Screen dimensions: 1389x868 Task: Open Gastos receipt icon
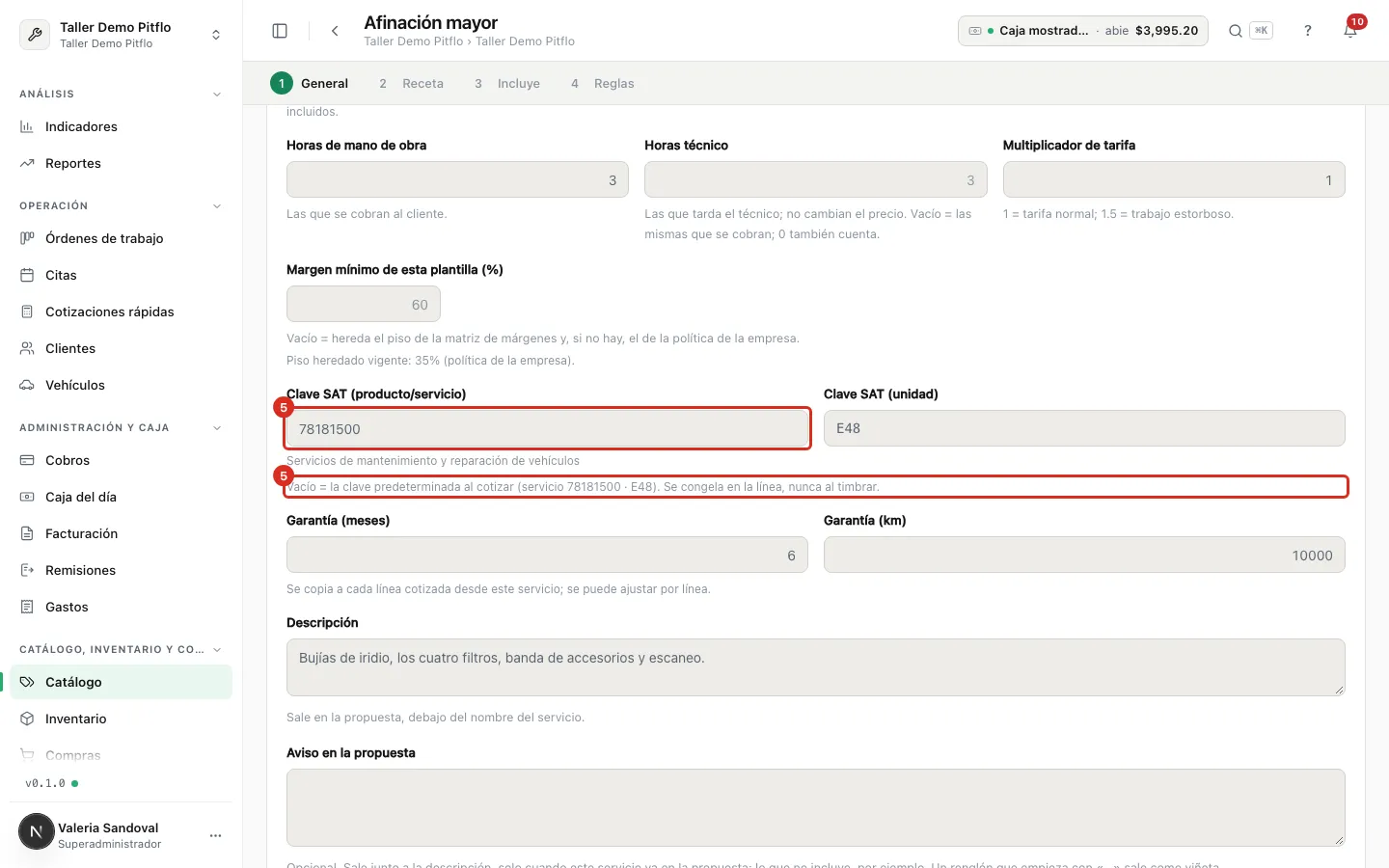[x=27, y=607]
